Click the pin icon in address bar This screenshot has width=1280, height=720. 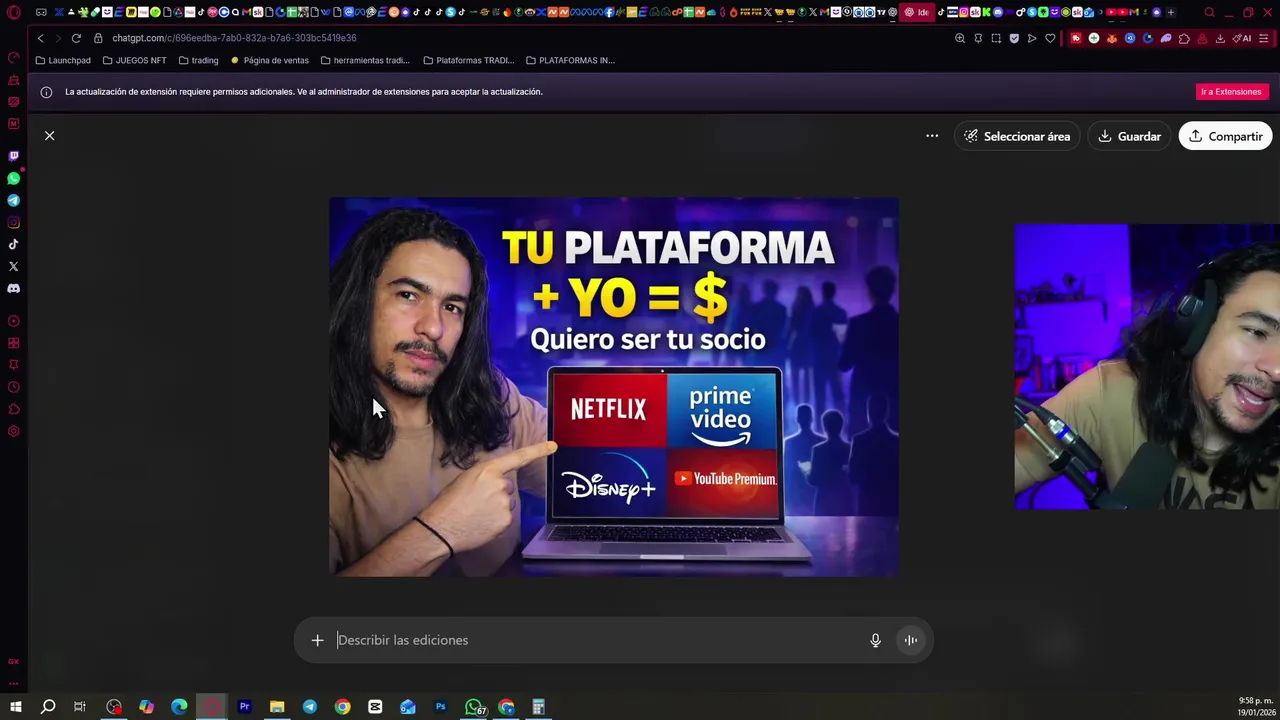coord(978,38)
